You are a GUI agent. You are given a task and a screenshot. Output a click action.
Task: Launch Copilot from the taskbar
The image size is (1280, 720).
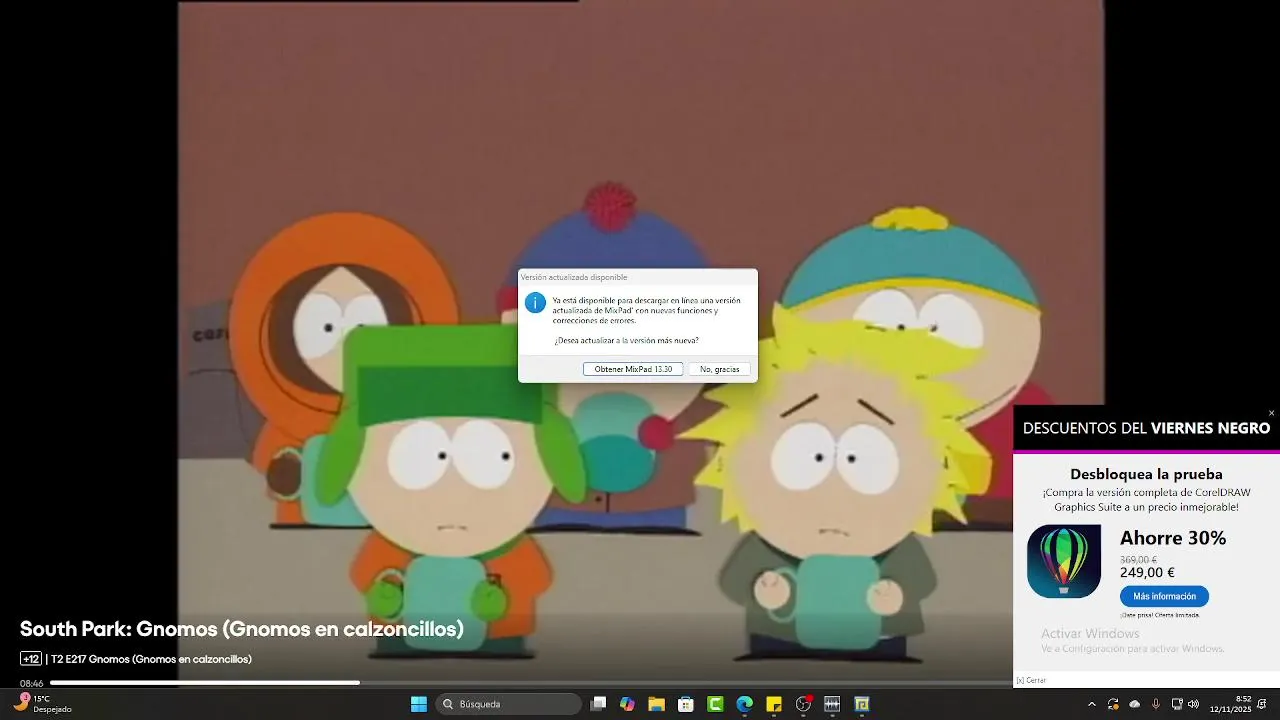coord(627,704)
